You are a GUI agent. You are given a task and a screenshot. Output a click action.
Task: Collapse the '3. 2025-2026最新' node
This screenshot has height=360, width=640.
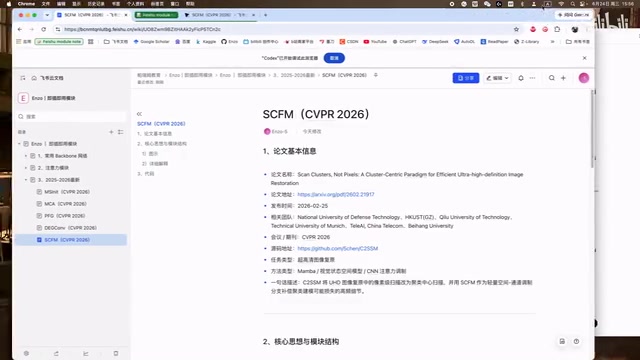[x=26, y=180]
